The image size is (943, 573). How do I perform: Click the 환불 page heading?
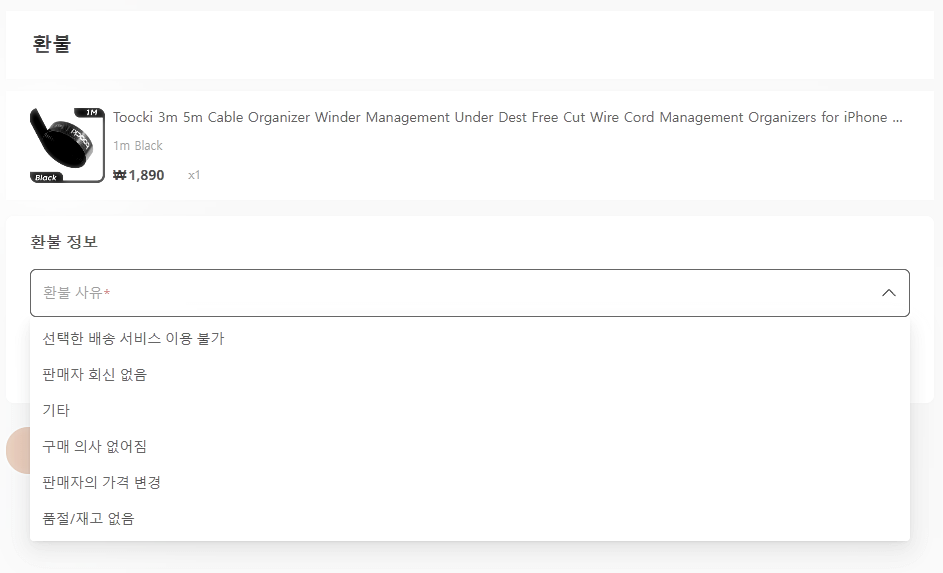click(52, 44)
